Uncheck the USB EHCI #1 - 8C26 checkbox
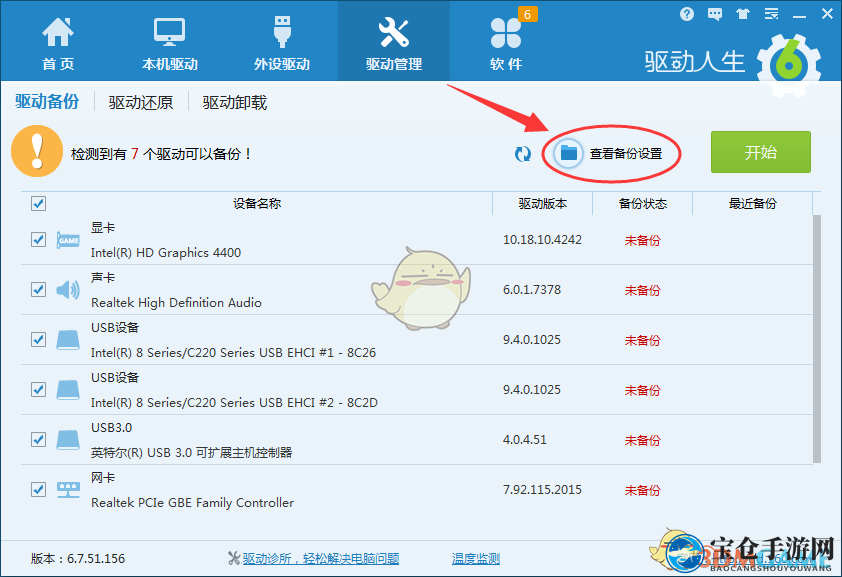 (x=38, y=339)
